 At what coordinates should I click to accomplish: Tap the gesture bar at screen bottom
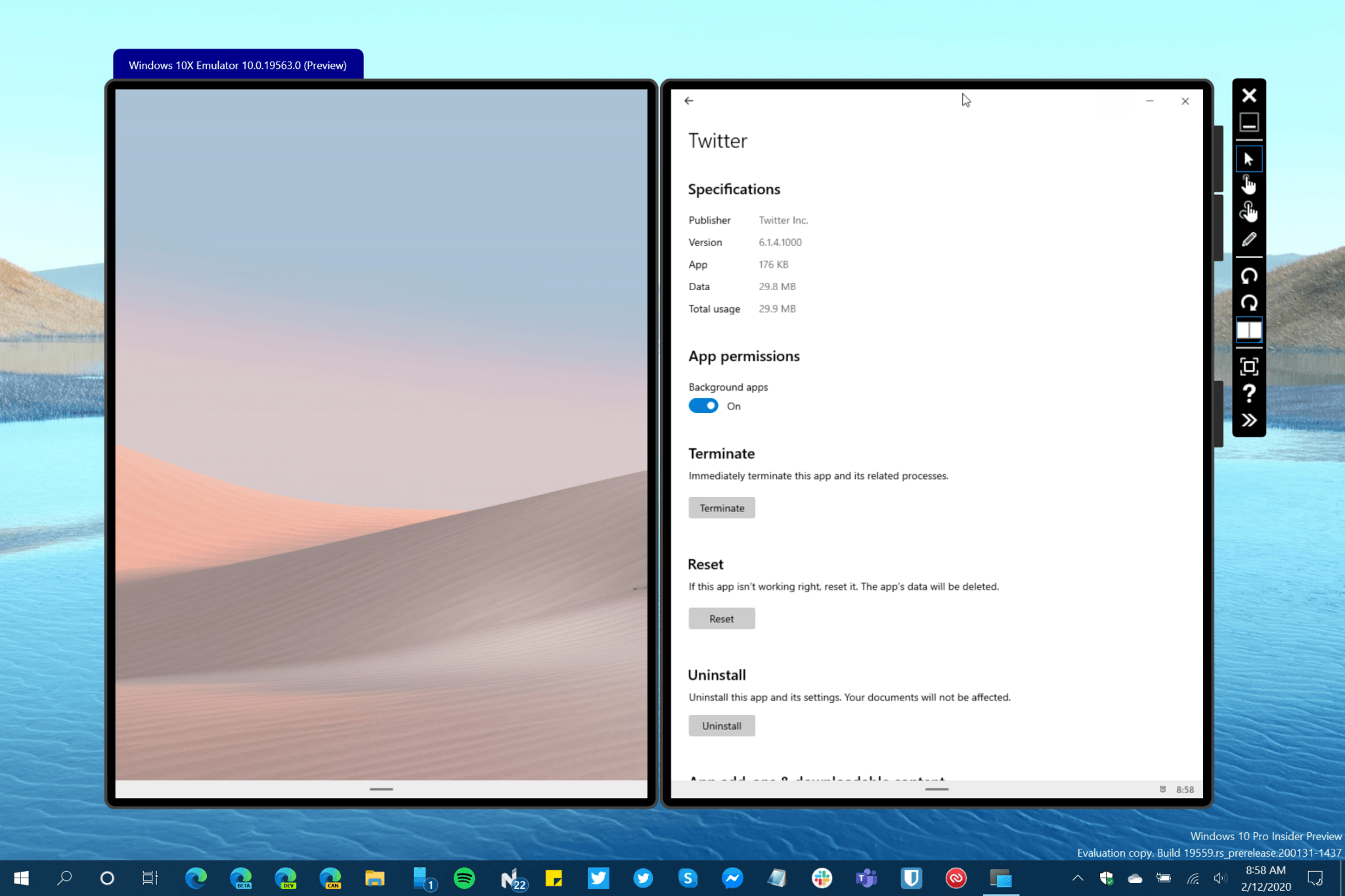(937, 790)
